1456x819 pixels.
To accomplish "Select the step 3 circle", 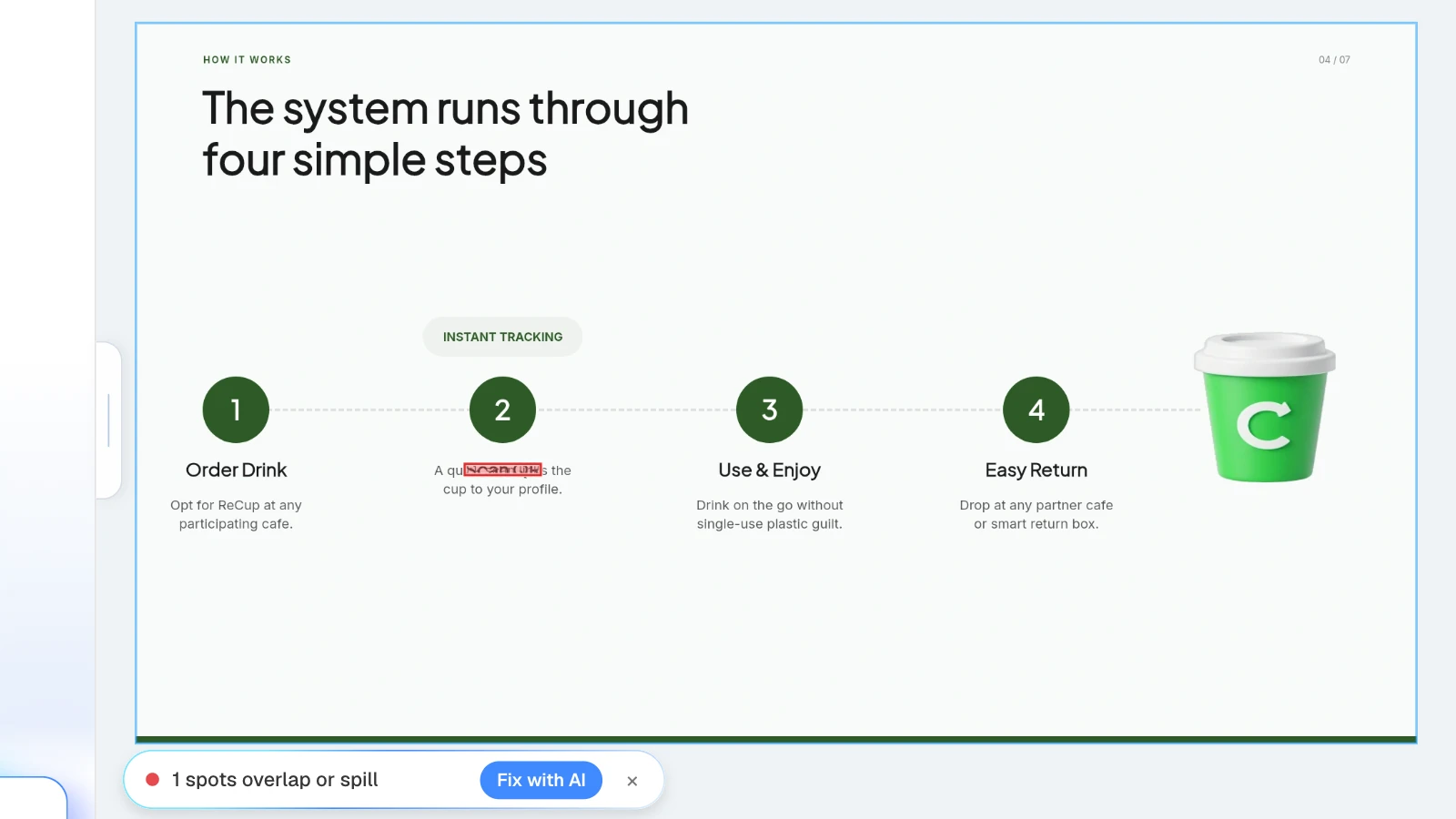I will (769, 409).
